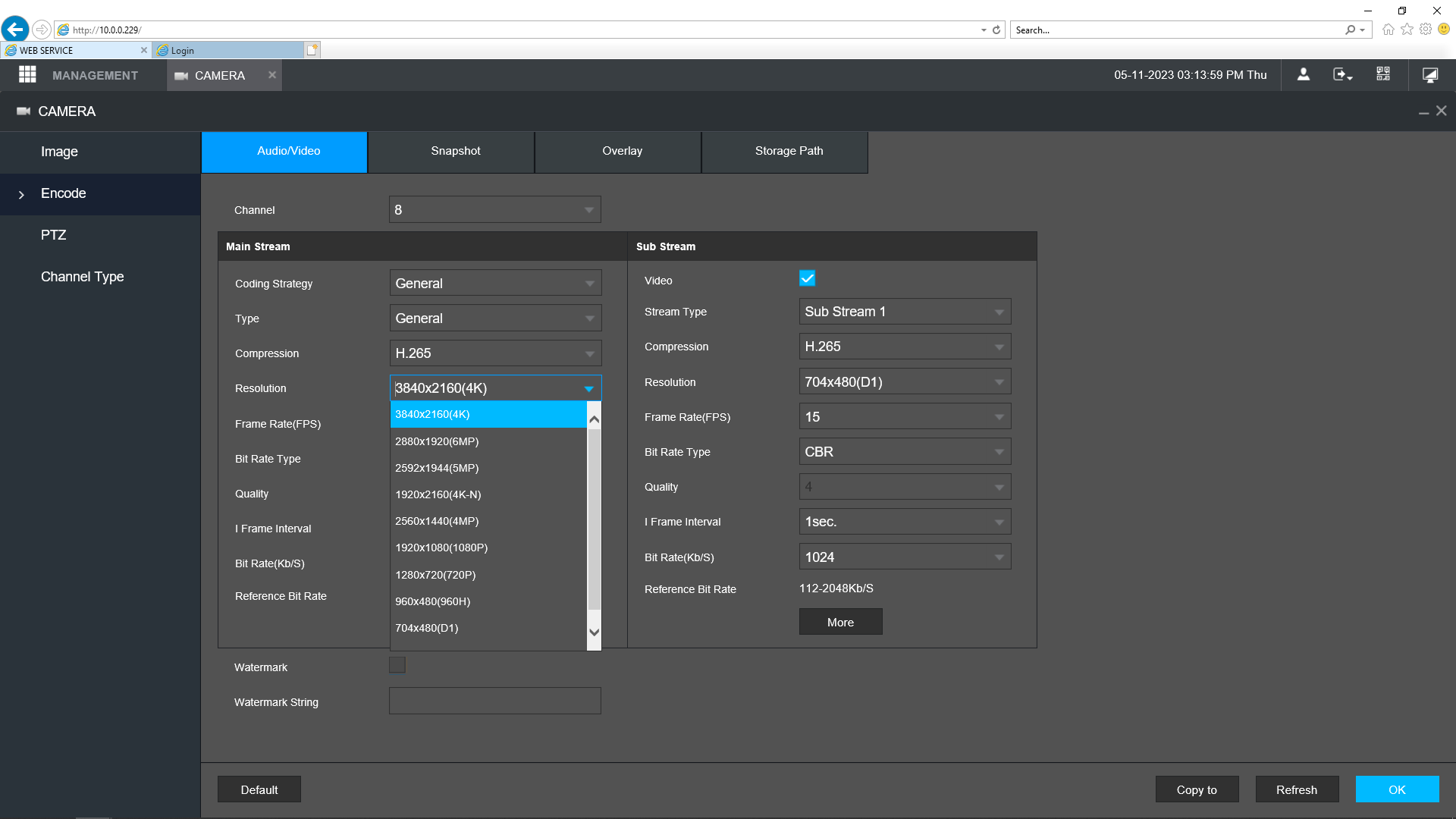Select 1920x1080(1080P) resolution option

coord(488,548)
